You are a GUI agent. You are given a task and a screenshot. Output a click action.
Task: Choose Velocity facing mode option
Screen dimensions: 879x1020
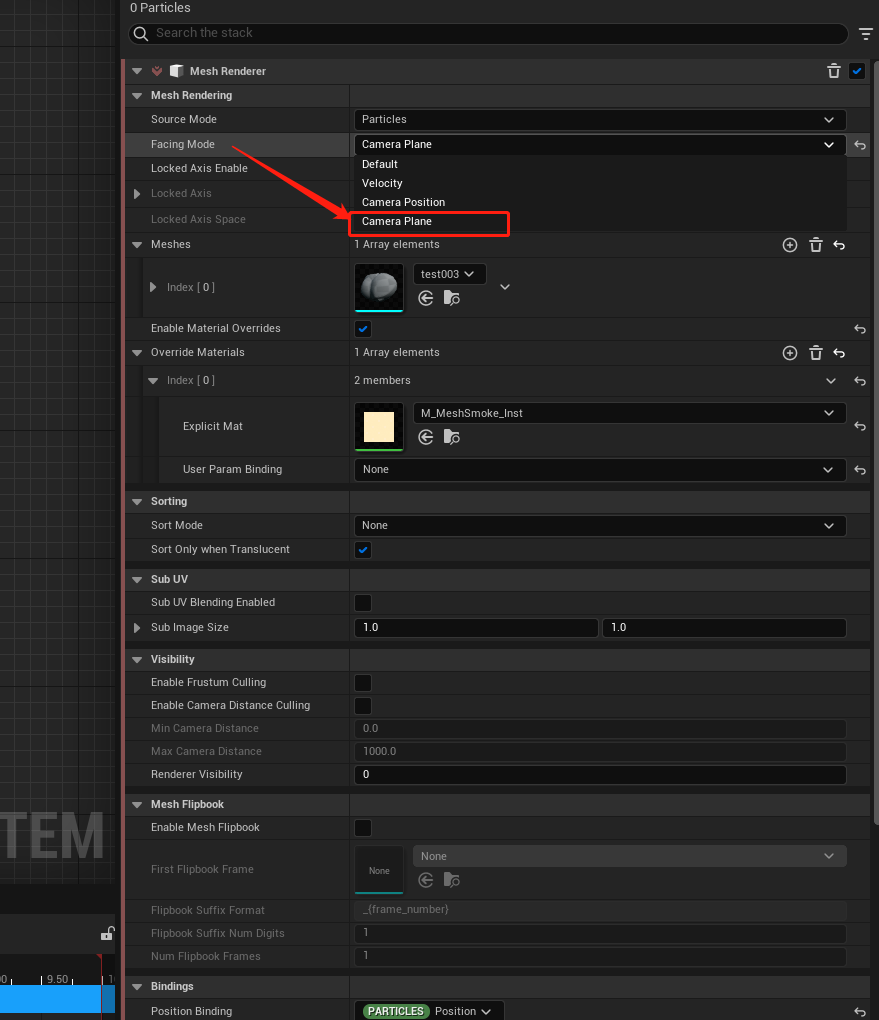(x=382, y=183)
